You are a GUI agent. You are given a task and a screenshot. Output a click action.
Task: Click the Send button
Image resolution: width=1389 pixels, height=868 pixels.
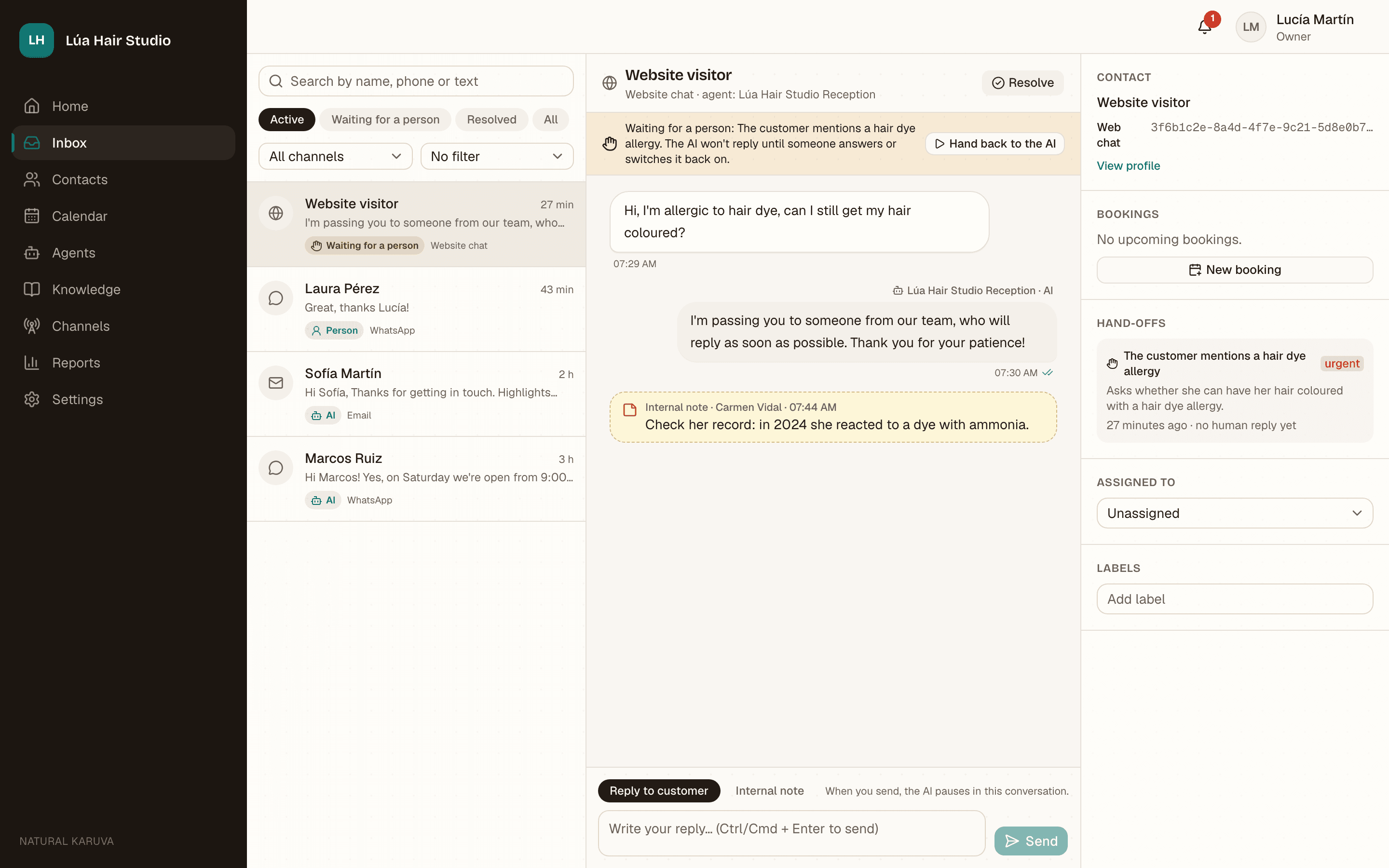(x=1031, y=841)
